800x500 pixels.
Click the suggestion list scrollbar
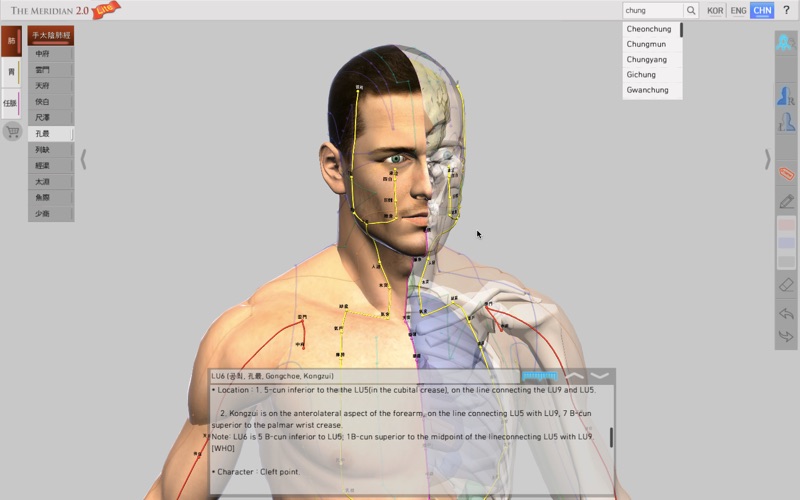pyautogui.click(x=681, y=30)
